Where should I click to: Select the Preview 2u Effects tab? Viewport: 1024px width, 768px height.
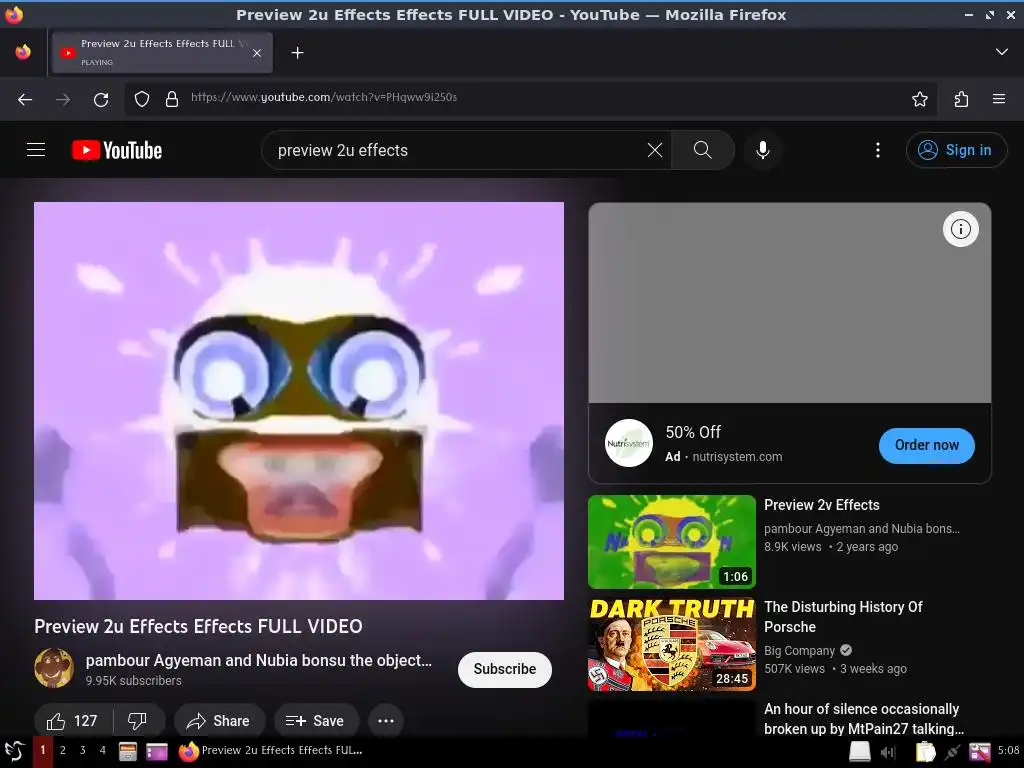tap(160, 52)
